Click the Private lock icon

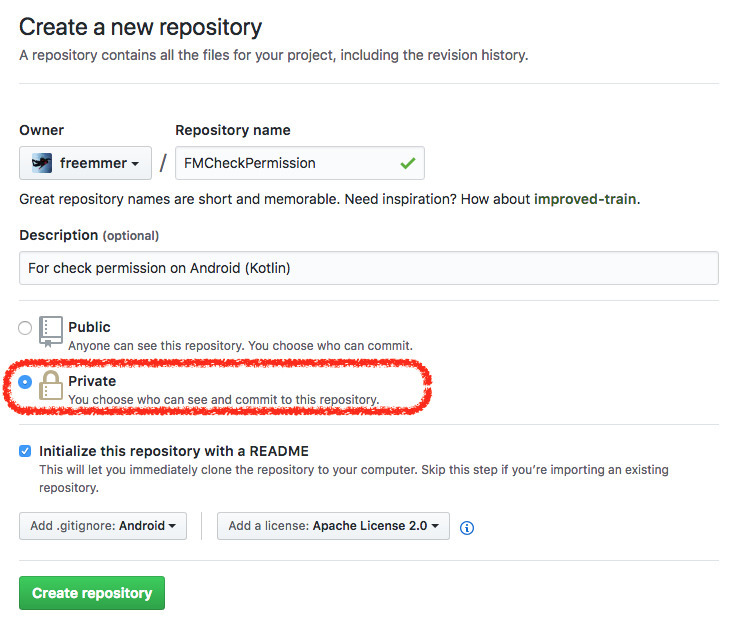(51, 386)
